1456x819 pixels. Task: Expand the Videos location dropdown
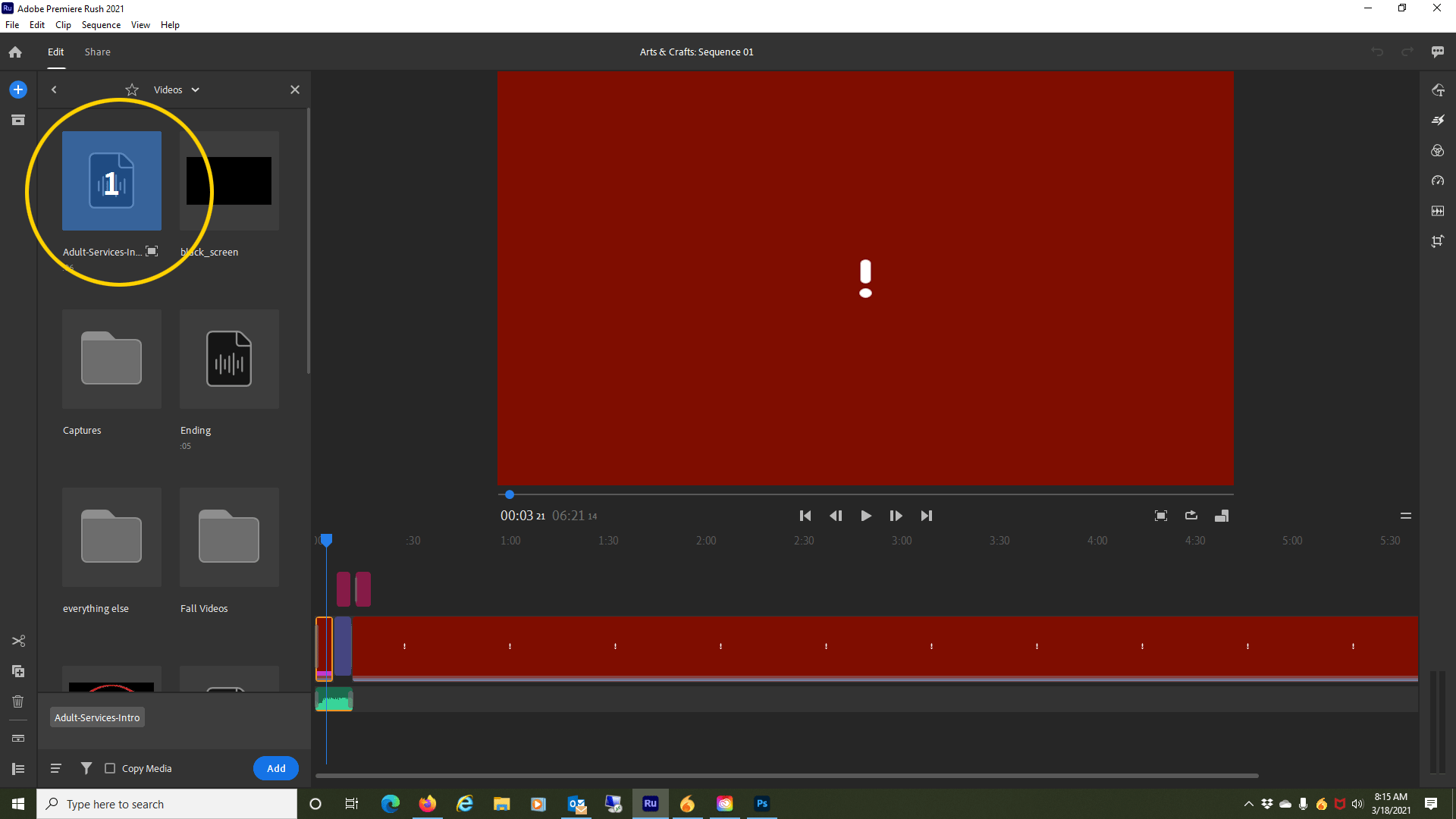(x=195, y=89)
